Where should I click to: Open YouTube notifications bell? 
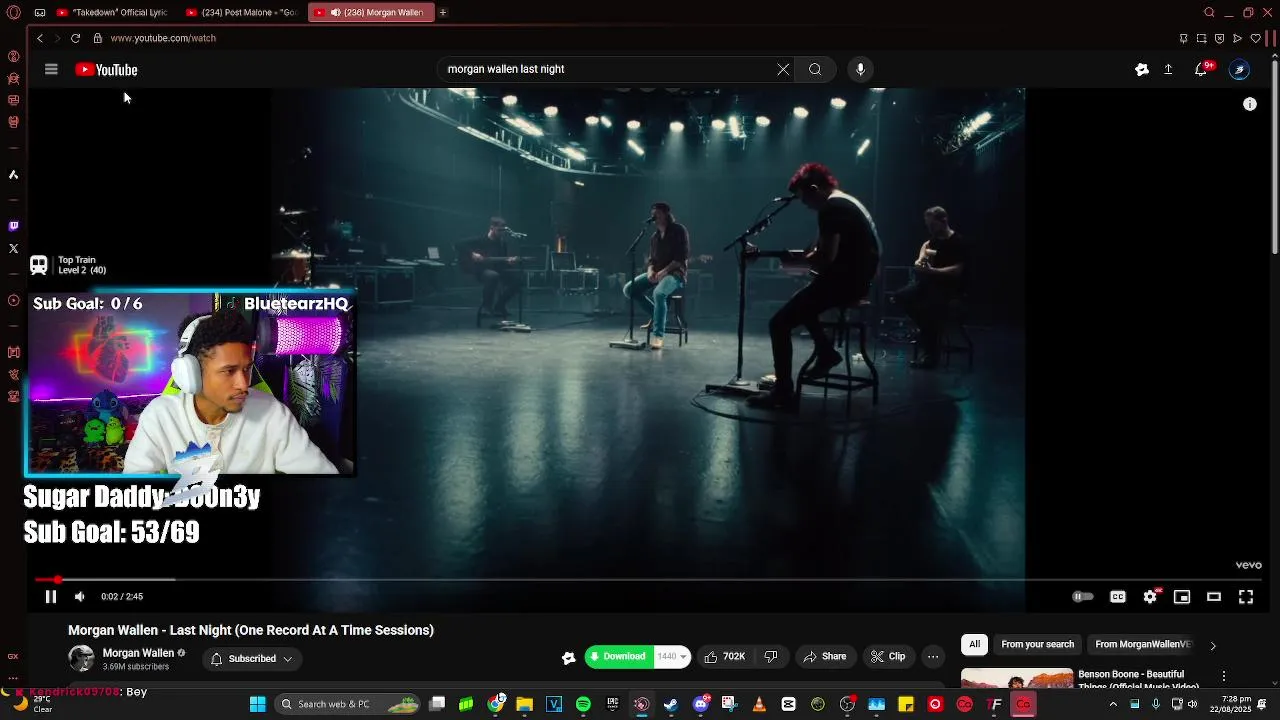point(1201,69)
